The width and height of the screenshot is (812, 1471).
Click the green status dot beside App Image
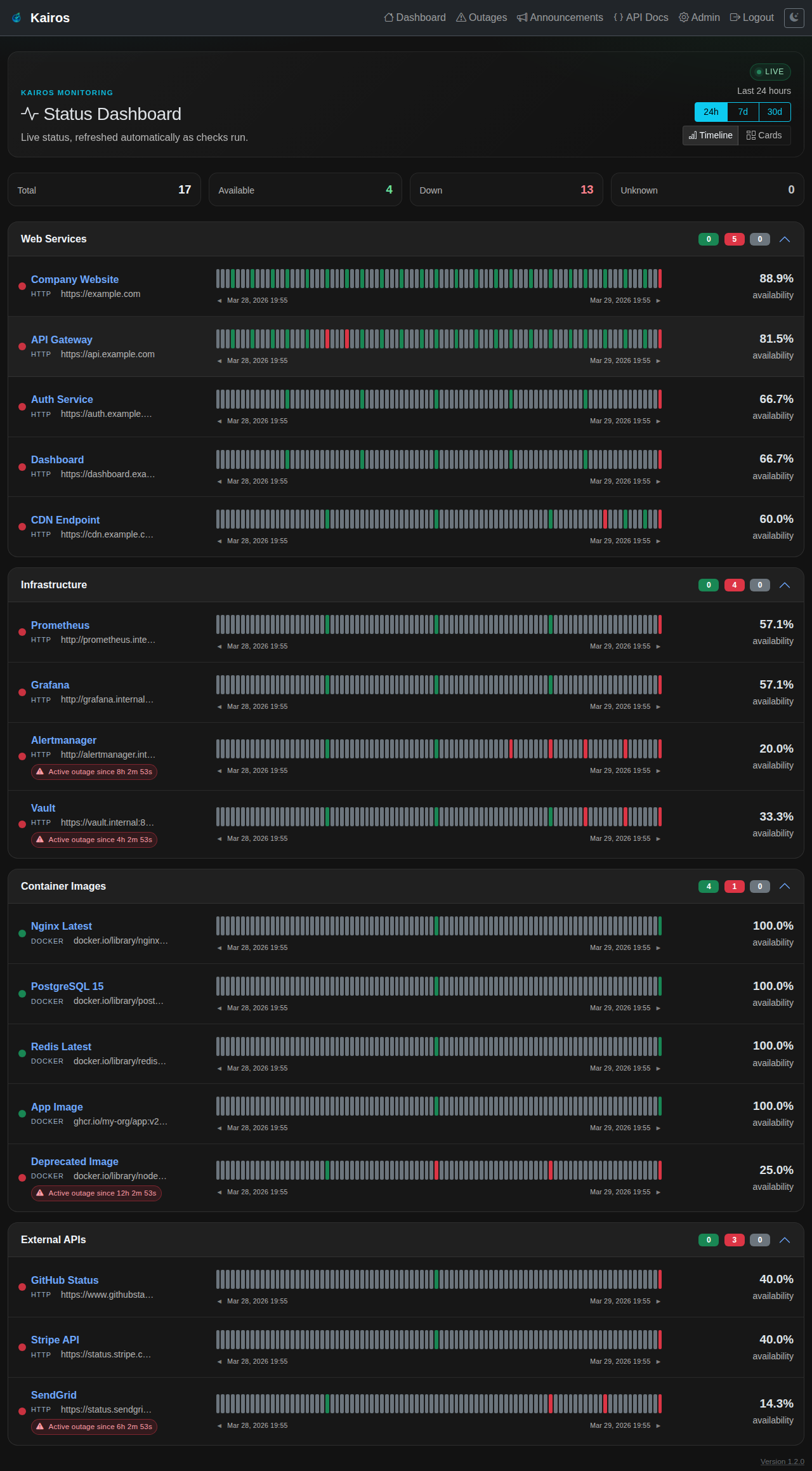22,1114
